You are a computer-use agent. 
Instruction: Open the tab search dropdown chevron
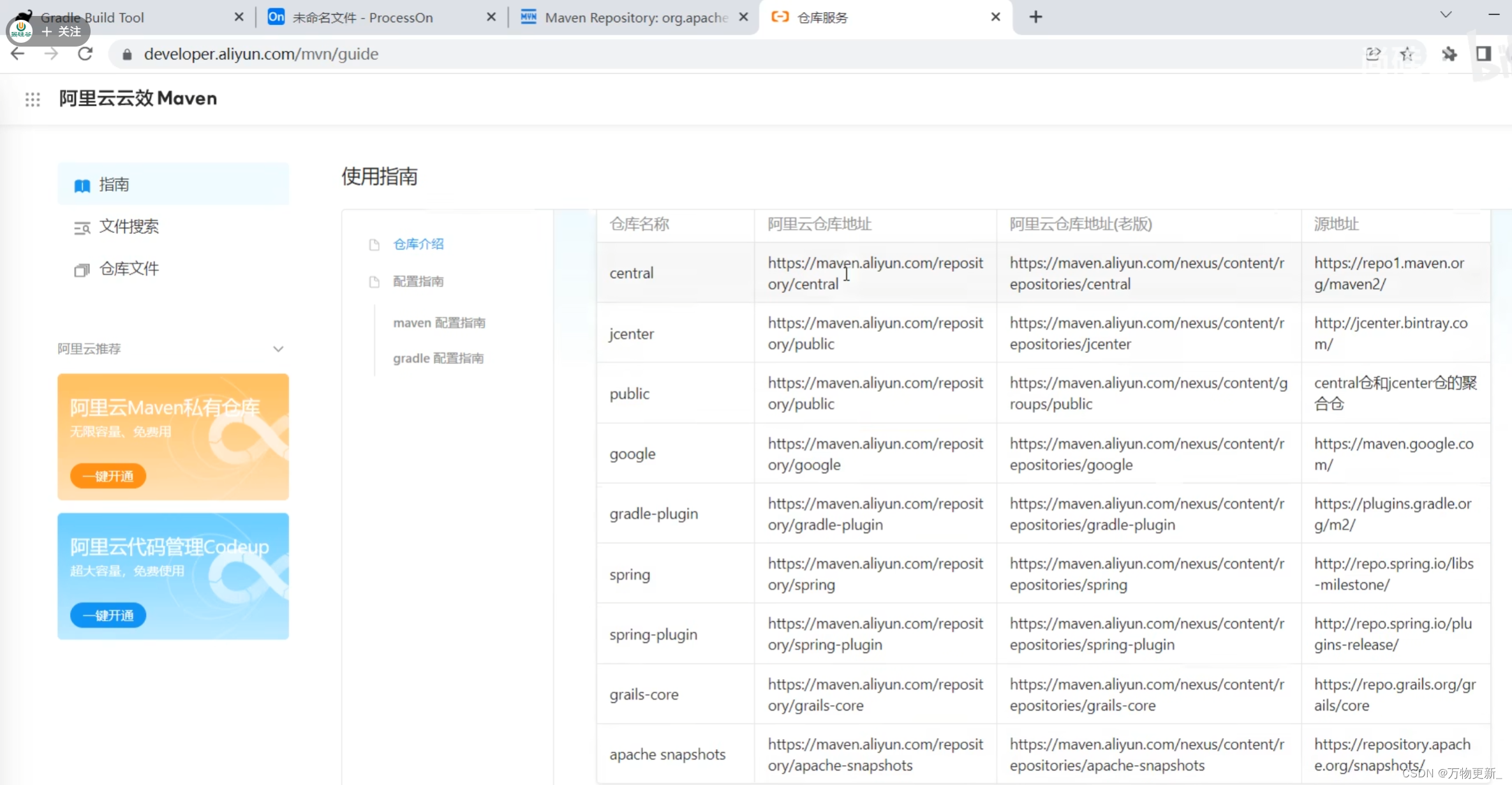1446,15
